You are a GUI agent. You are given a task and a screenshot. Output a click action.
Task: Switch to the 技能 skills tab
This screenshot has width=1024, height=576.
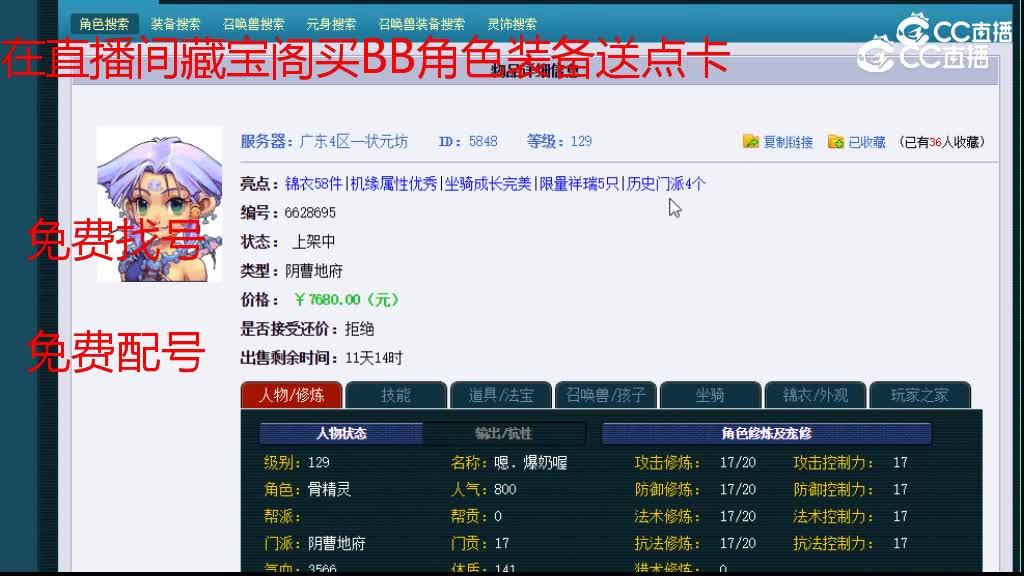coord(396,395)
